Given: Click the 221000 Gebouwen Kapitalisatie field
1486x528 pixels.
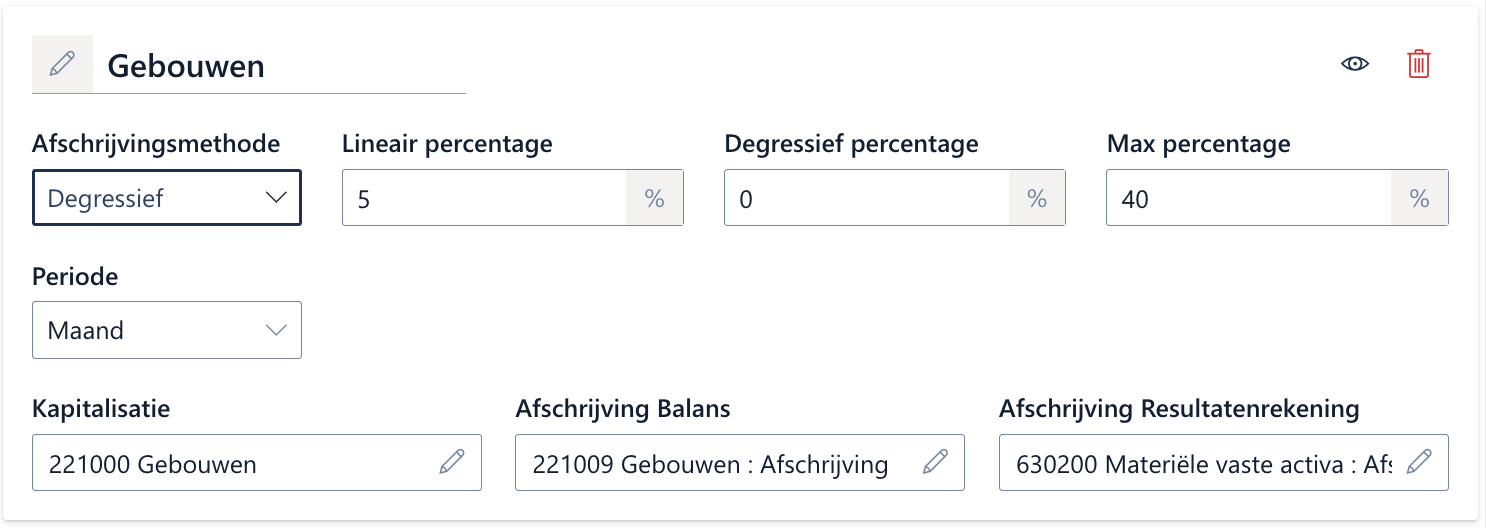Looking at the screenshot, I should click(x=235, y=463).
